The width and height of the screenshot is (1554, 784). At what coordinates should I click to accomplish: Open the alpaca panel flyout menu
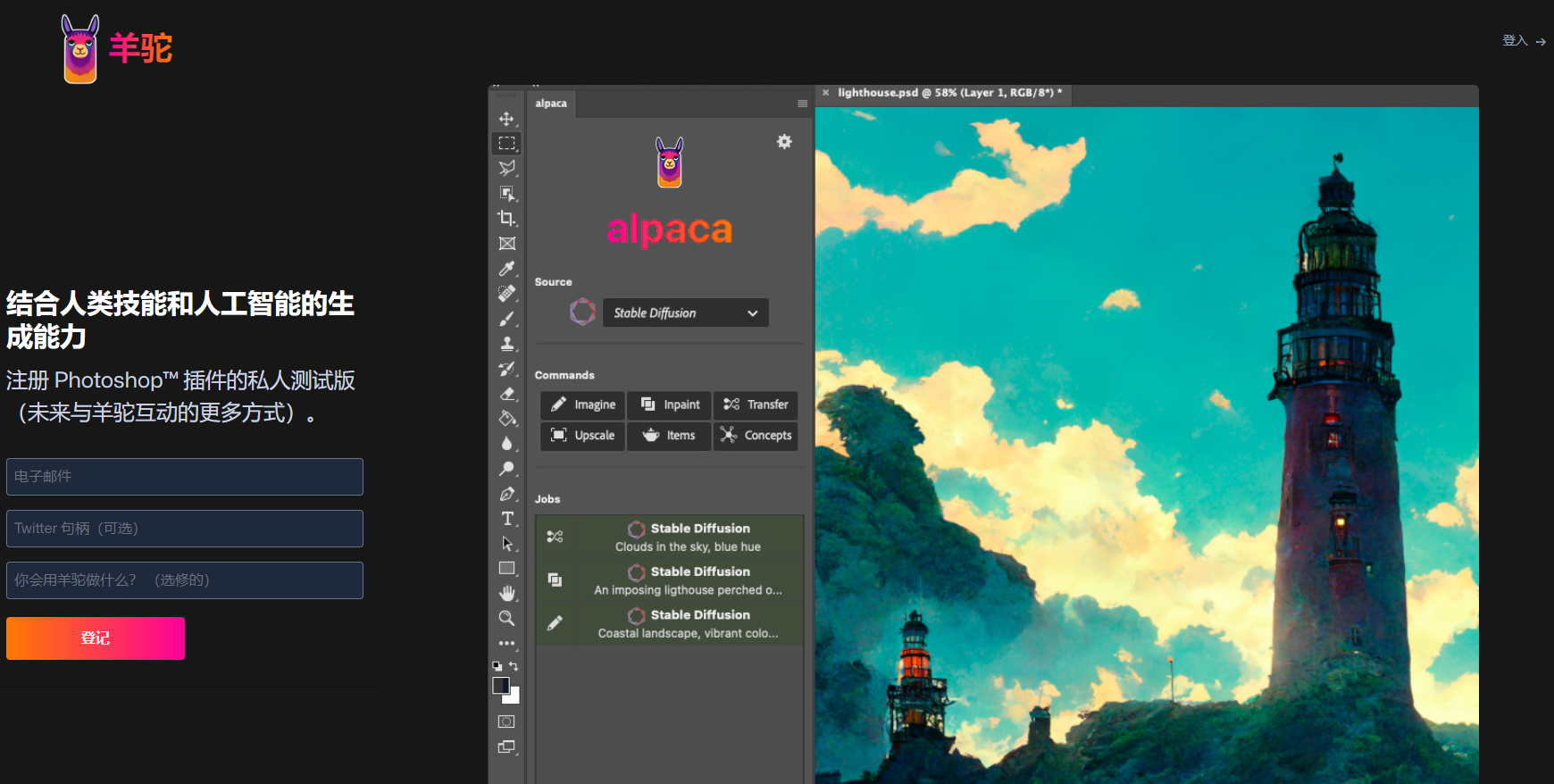[x=802, y=104]
